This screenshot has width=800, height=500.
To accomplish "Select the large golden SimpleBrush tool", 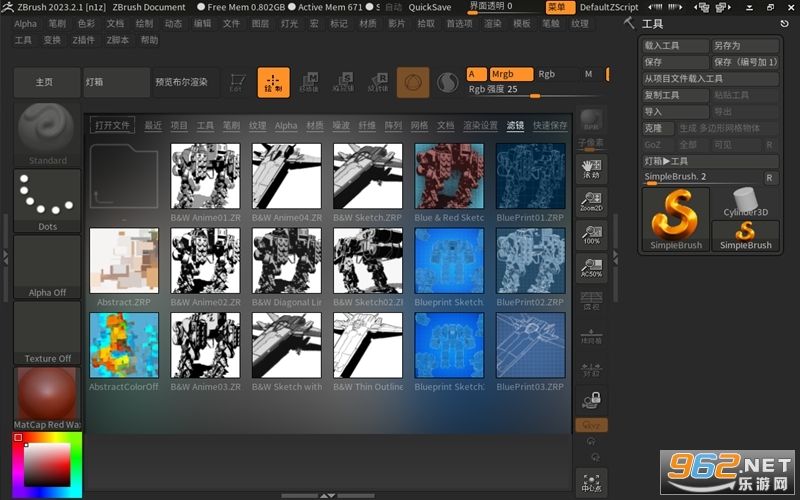I will (x=676, y=219).
